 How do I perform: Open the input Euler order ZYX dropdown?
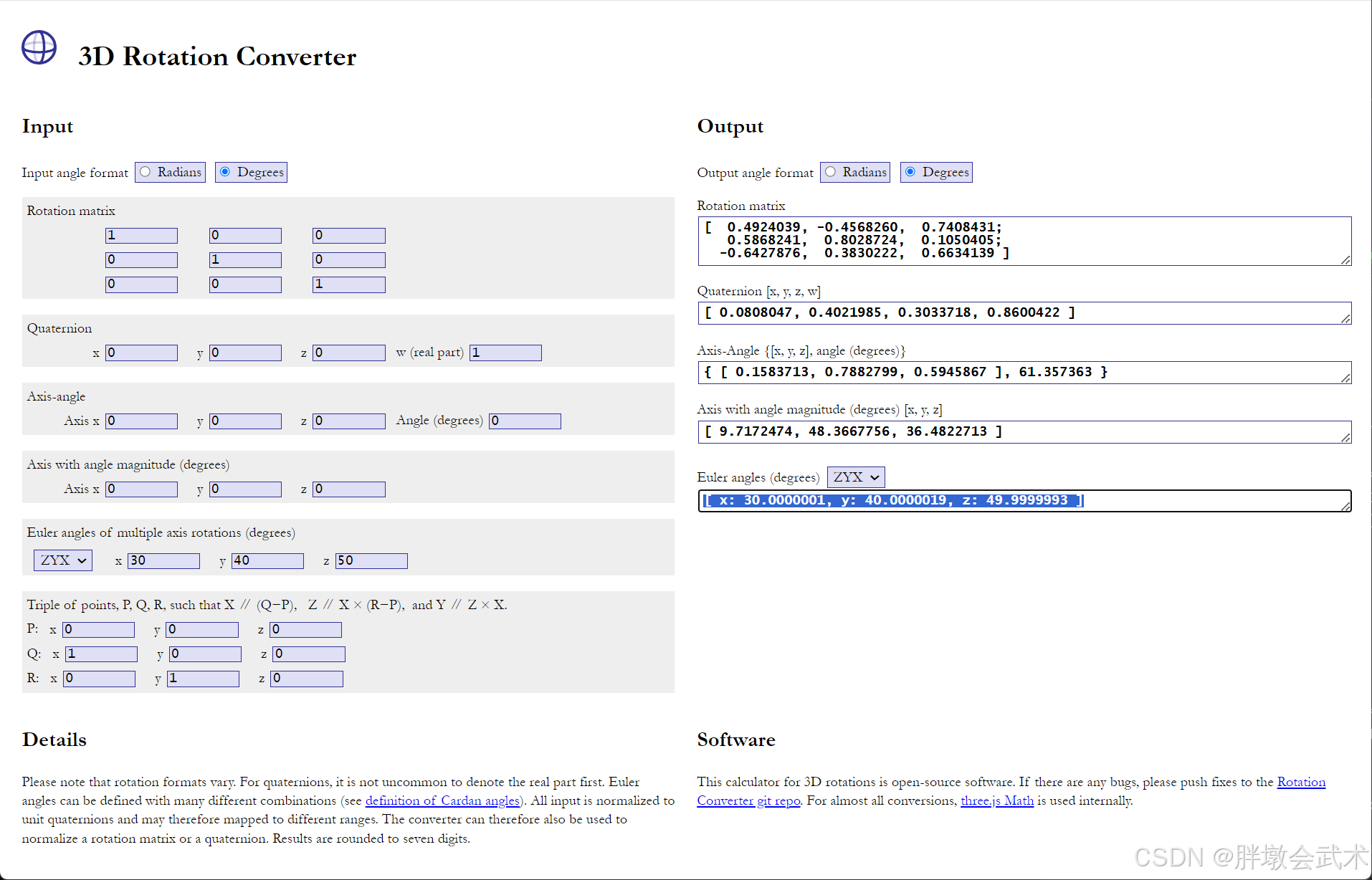(x=63, y=560)
